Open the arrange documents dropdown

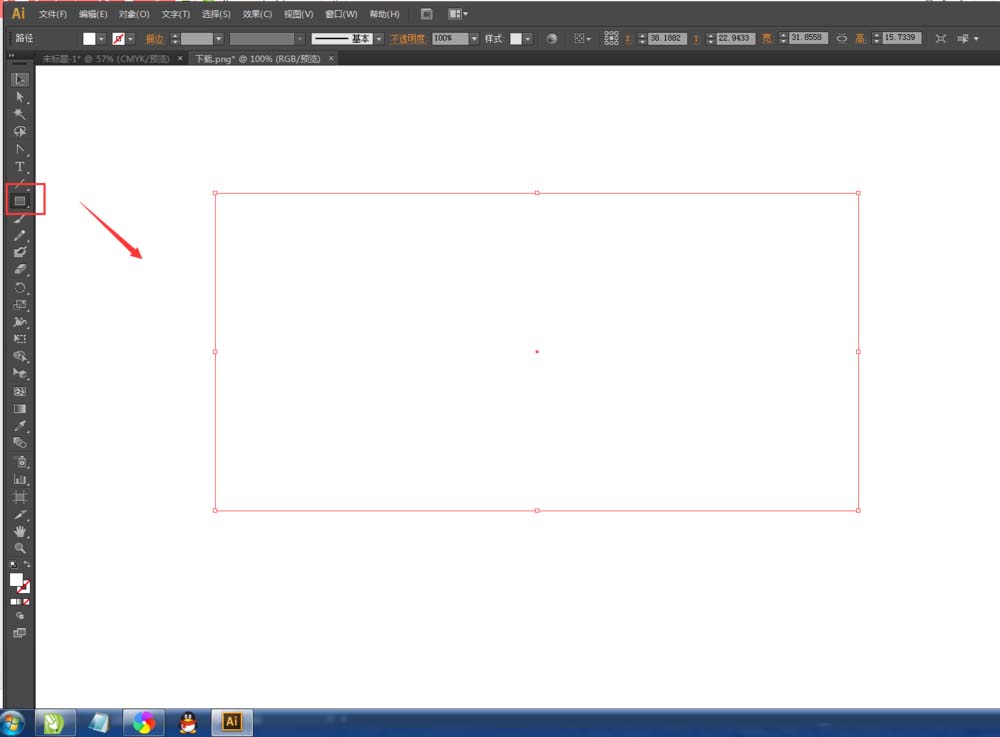tap(458, 13)
